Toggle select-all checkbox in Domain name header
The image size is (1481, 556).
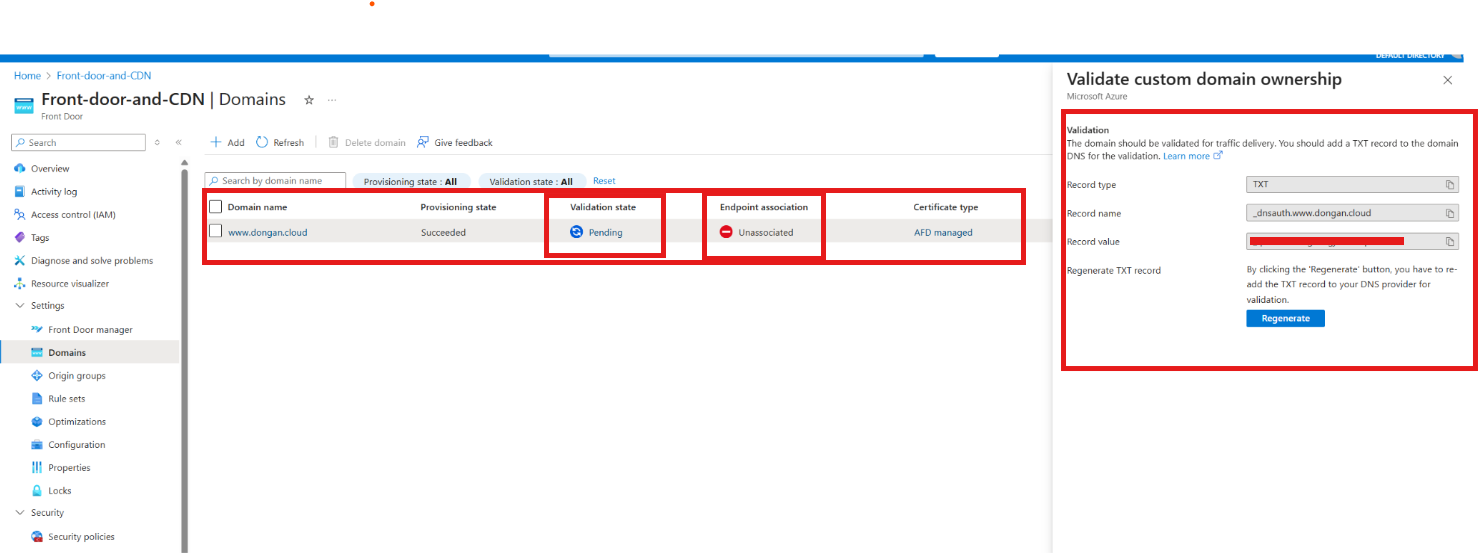point(215,207)
